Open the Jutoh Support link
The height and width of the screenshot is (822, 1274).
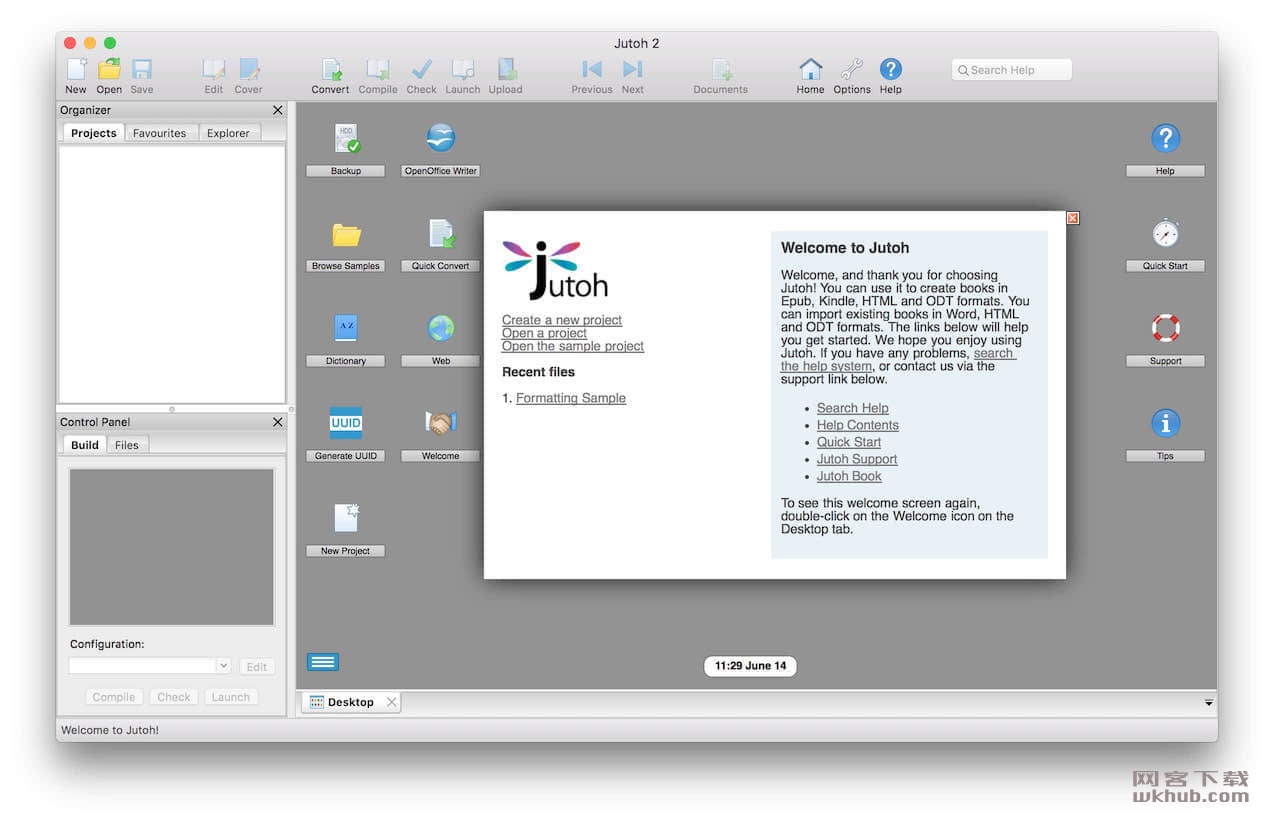857,459
